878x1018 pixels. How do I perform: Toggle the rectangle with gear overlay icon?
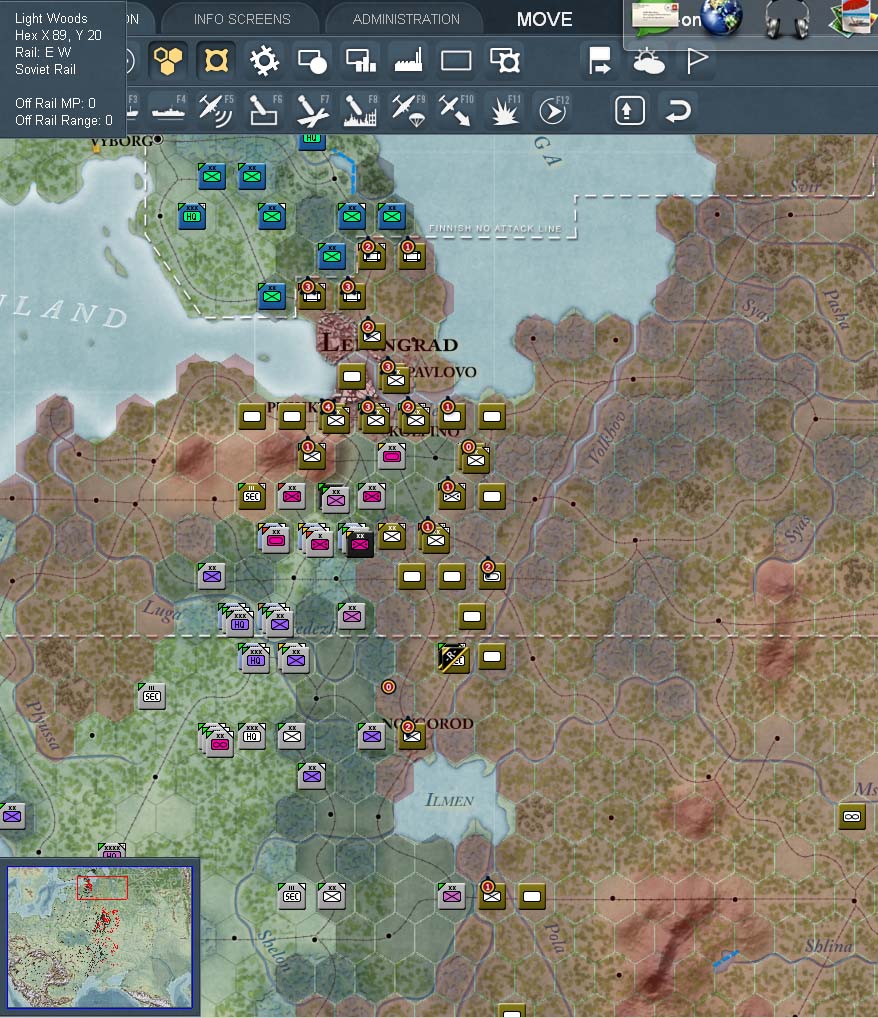click(505, 61)
